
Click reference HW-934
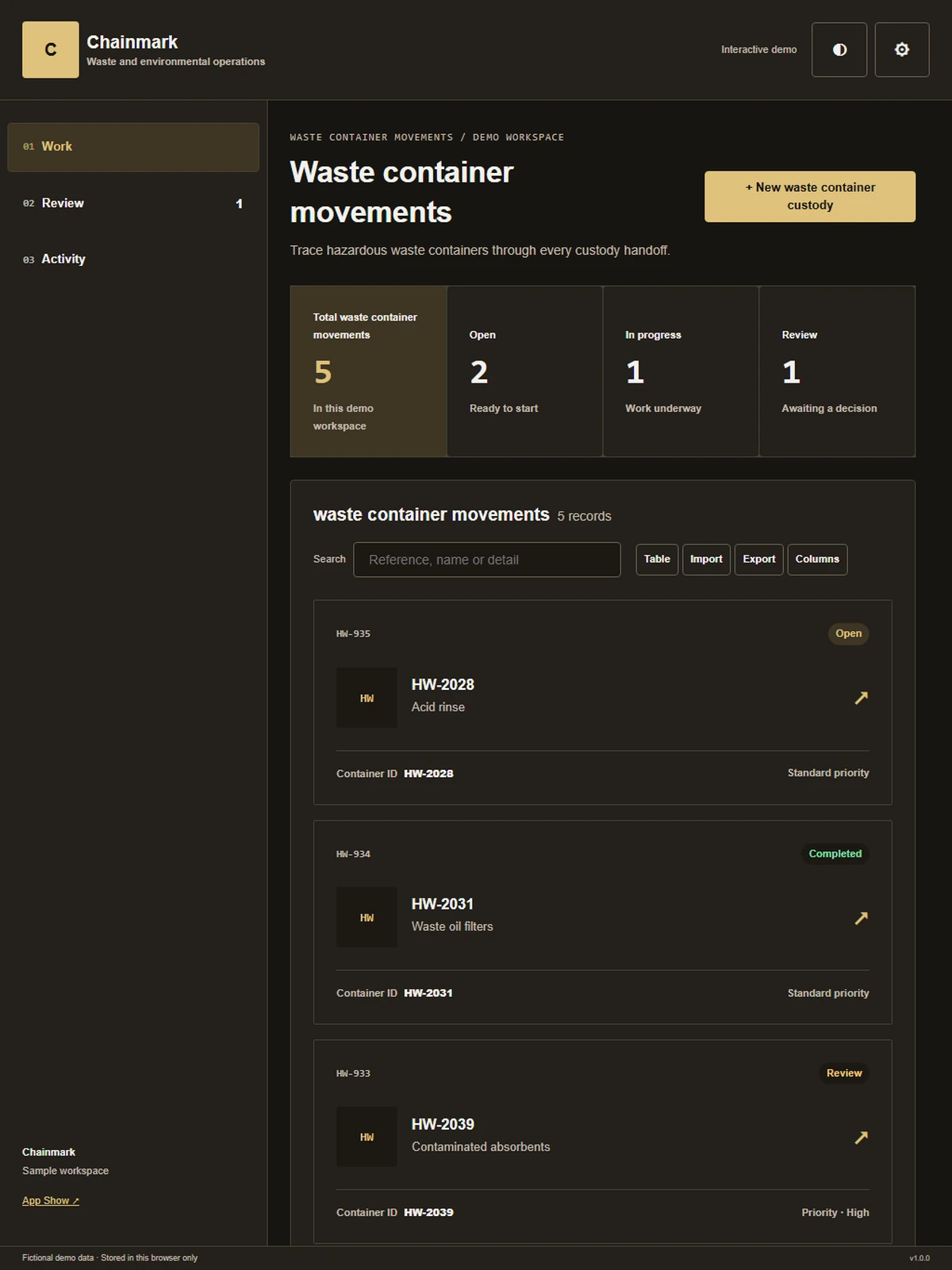353,854
